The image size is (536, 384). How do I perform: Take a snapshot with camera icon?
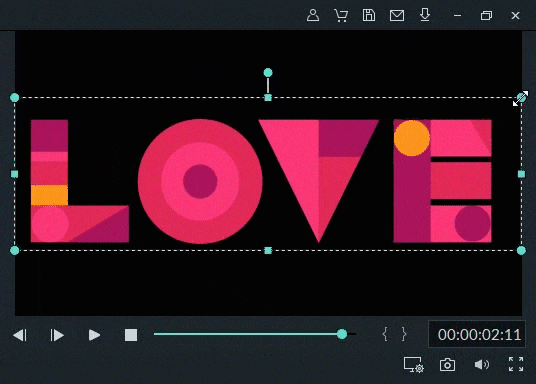[x=447, y=365]
